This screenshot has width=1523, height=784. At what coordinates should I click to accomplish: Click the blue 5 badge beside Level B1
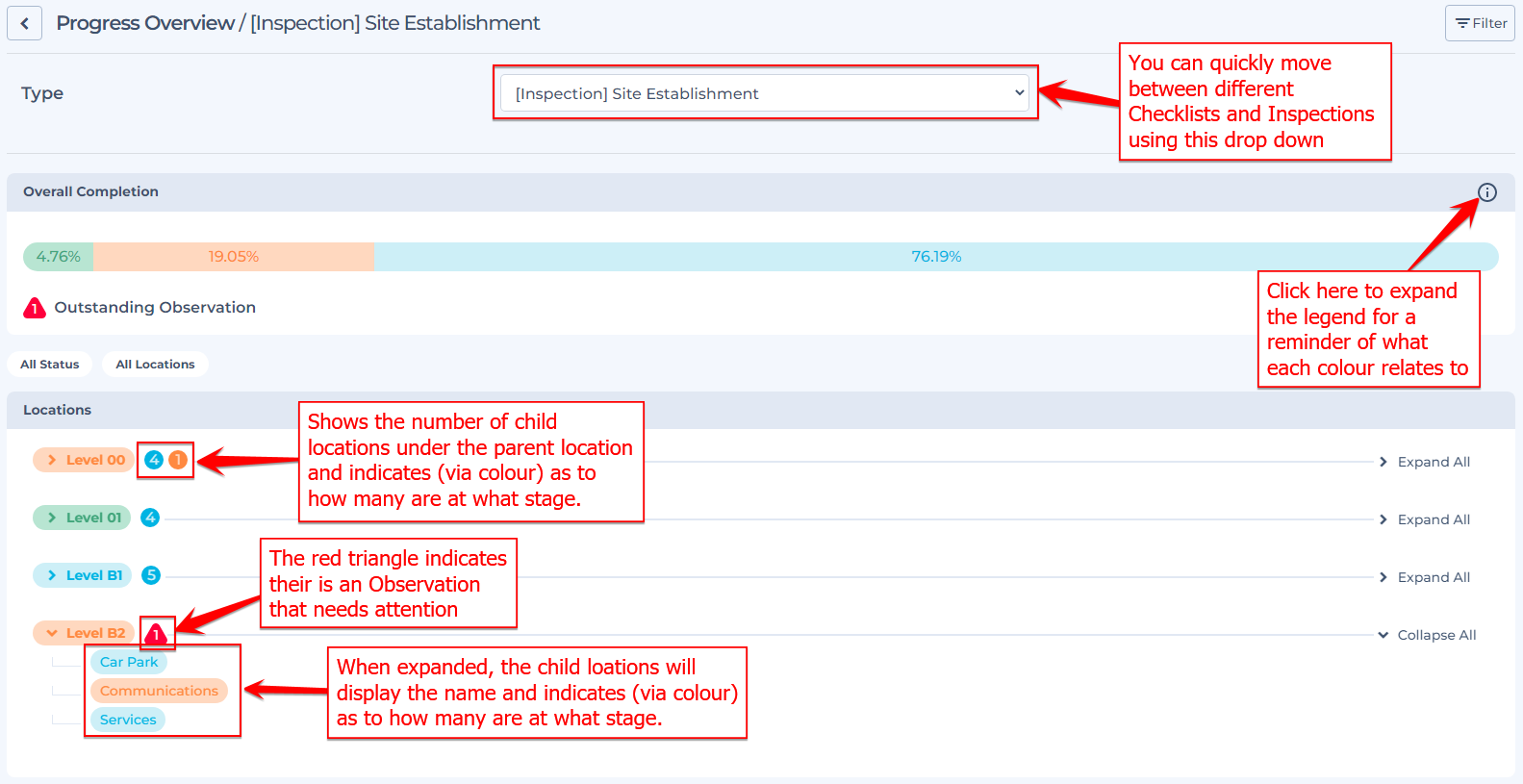pos(151,575)
